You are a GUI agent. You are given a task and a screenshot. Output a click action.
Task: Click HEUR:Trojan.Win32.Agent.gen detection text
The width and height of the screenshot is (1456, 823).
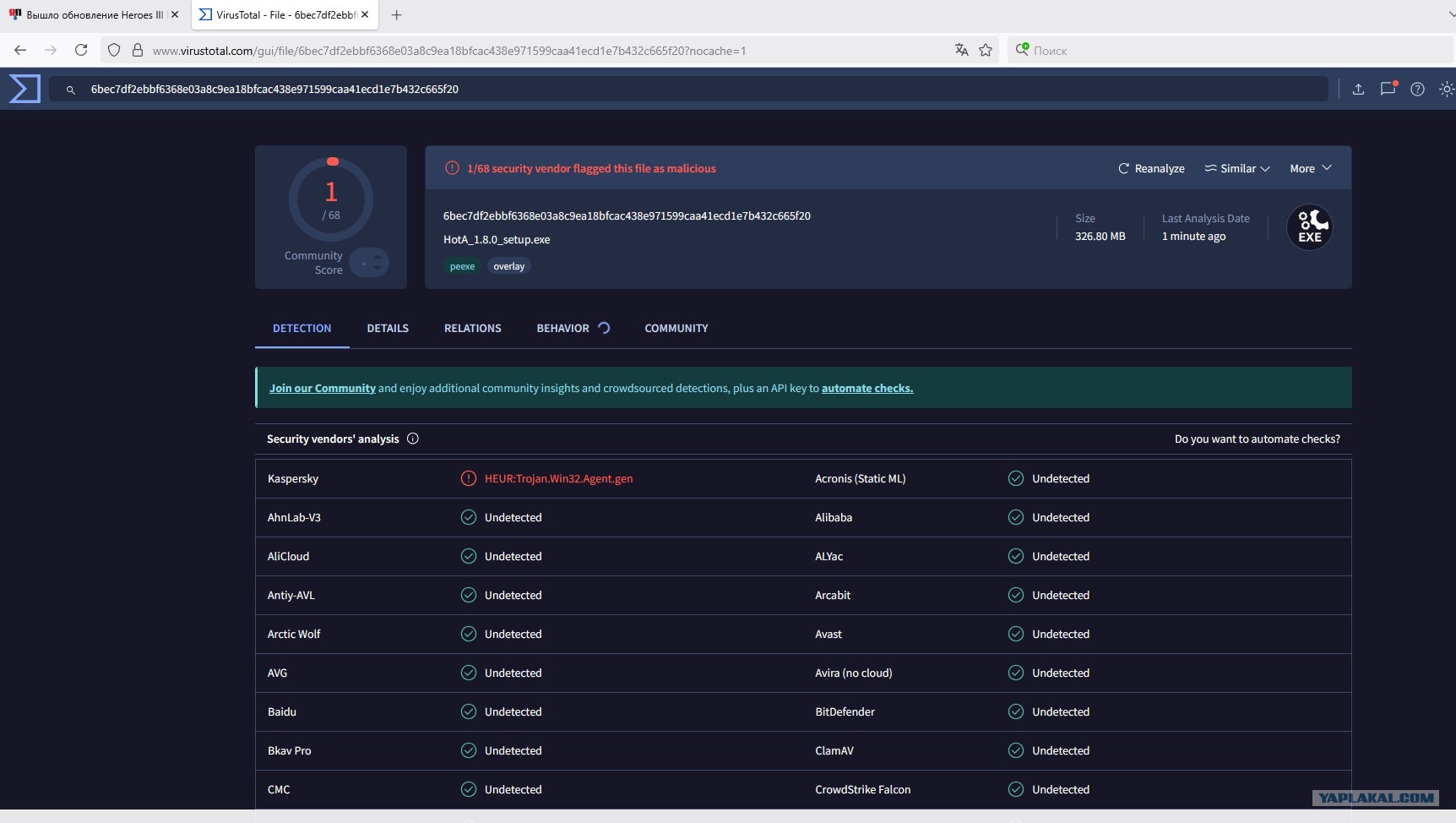click(558, 478)
